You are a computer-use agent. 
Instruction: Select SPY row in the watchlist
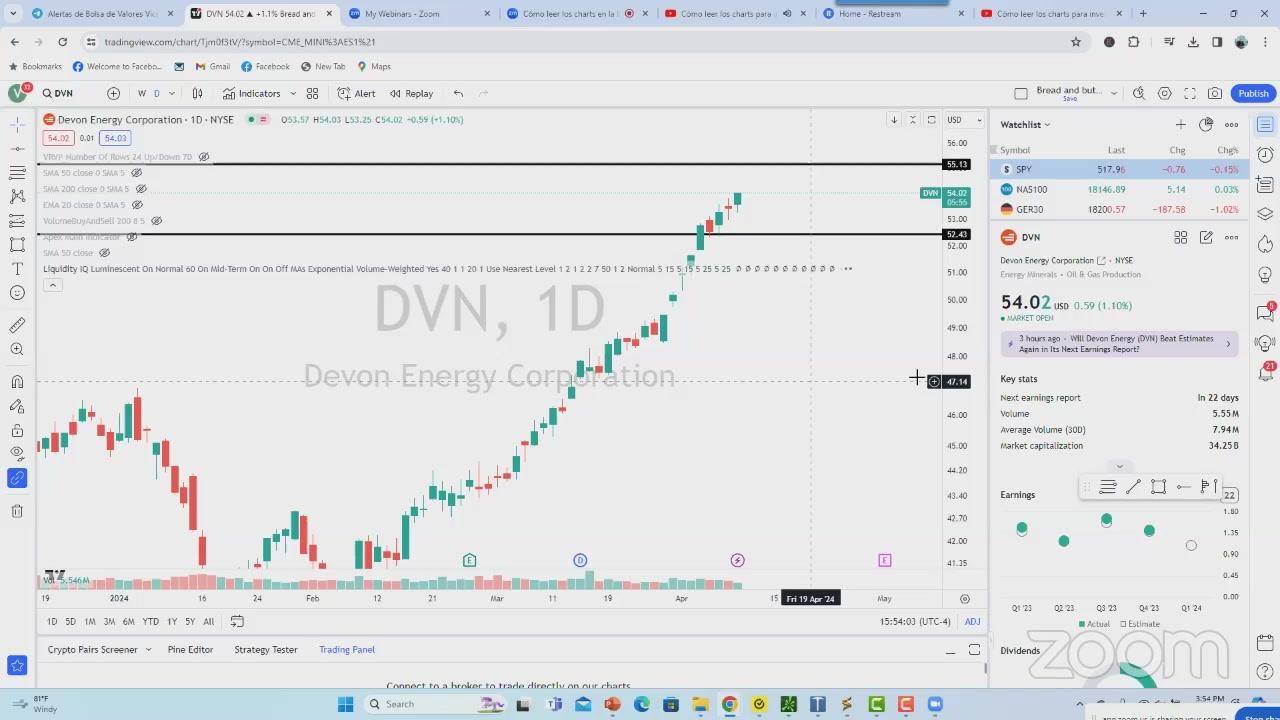[x=1119, y=169]
